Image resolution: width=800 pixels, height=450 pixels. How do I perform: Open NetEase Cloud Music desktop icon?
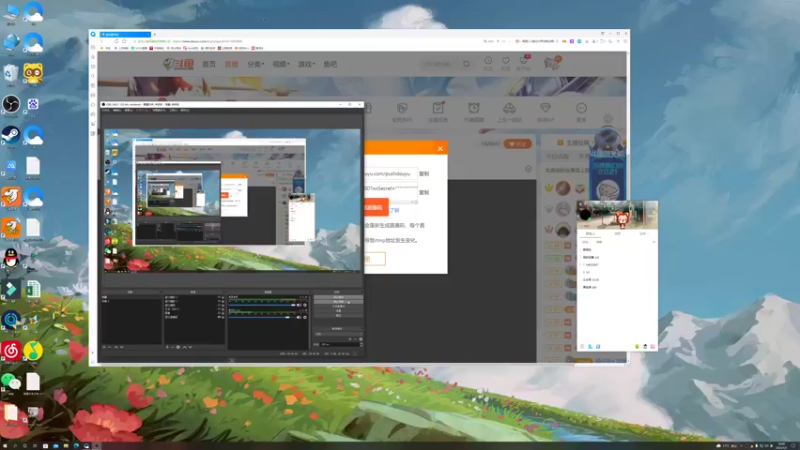click(11, 351)
